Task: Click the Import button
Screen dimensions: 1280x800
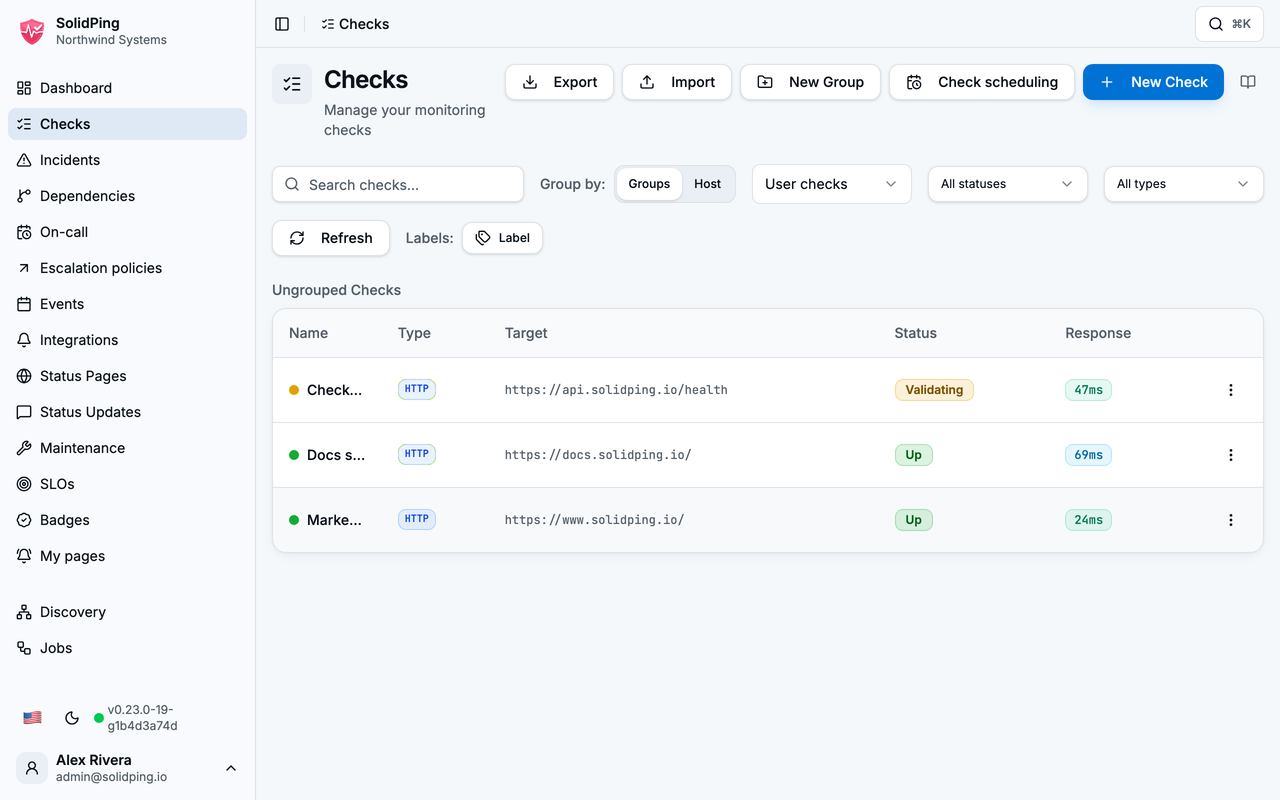Action: [x=677, y=82]
